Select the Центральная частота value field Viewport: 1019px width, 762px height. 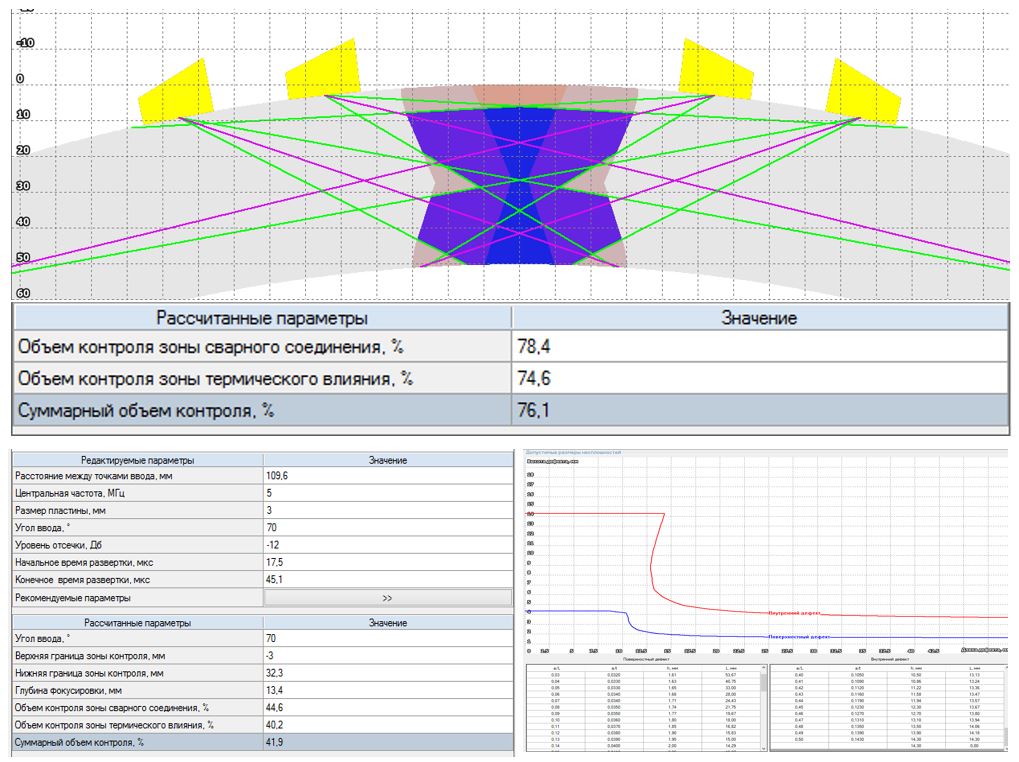387,493
